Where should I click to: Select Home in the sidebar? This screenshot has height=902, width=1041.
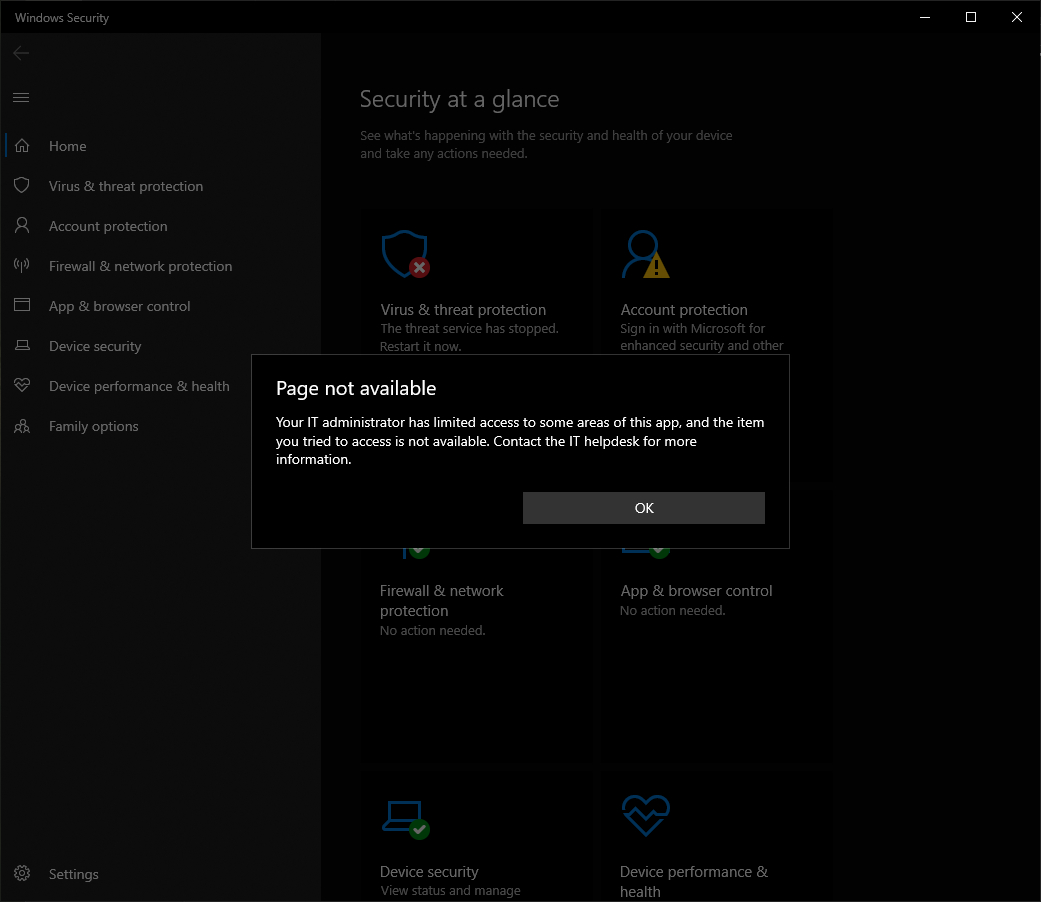(x=68, y=146)
